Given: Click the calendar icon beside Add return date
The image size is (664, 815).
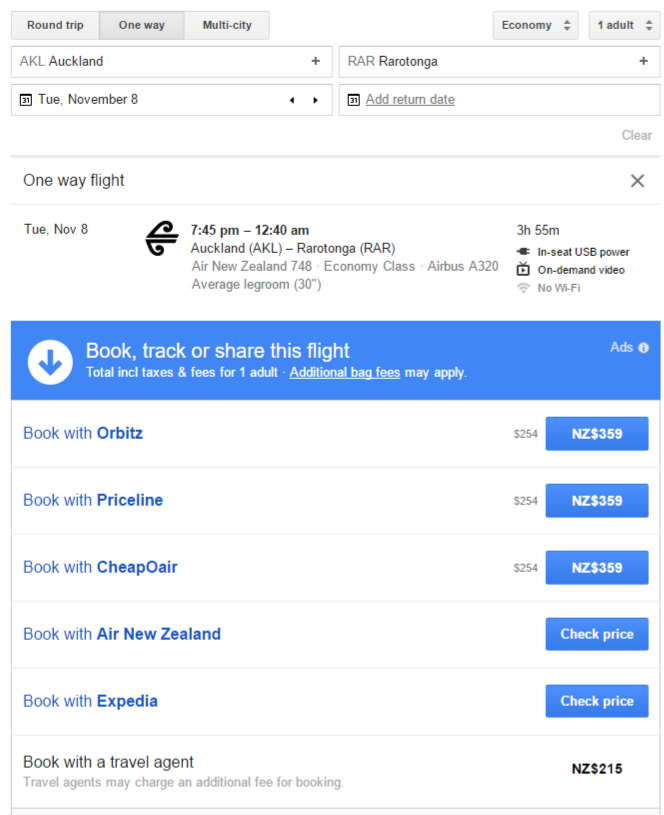Looking at the screenshot, I should 354,100.
